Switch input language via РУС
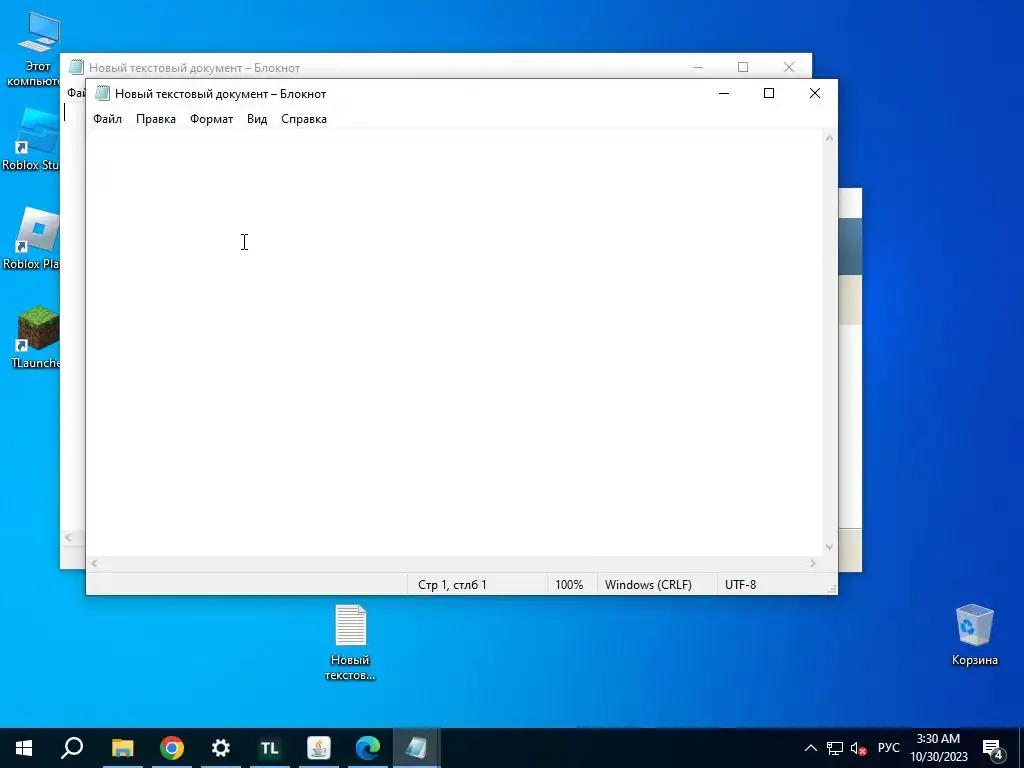1024x768 pixels. [x=888, y=748]
